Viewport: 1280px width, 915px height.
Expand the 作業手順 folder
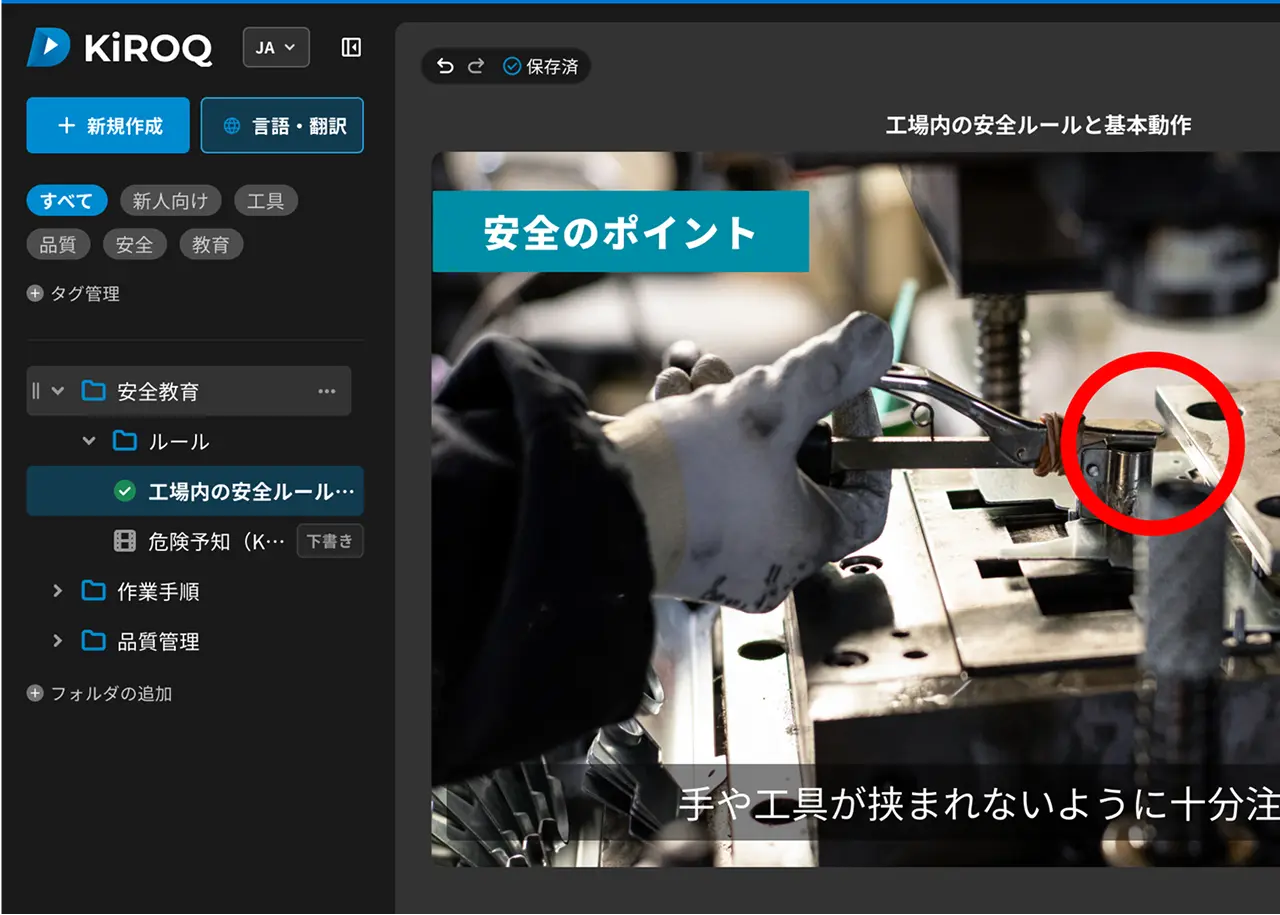58,591
